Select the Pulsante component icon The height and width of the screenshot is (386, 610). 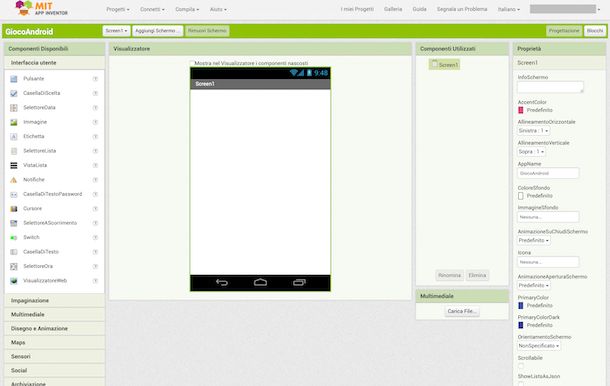coord(14,79)
